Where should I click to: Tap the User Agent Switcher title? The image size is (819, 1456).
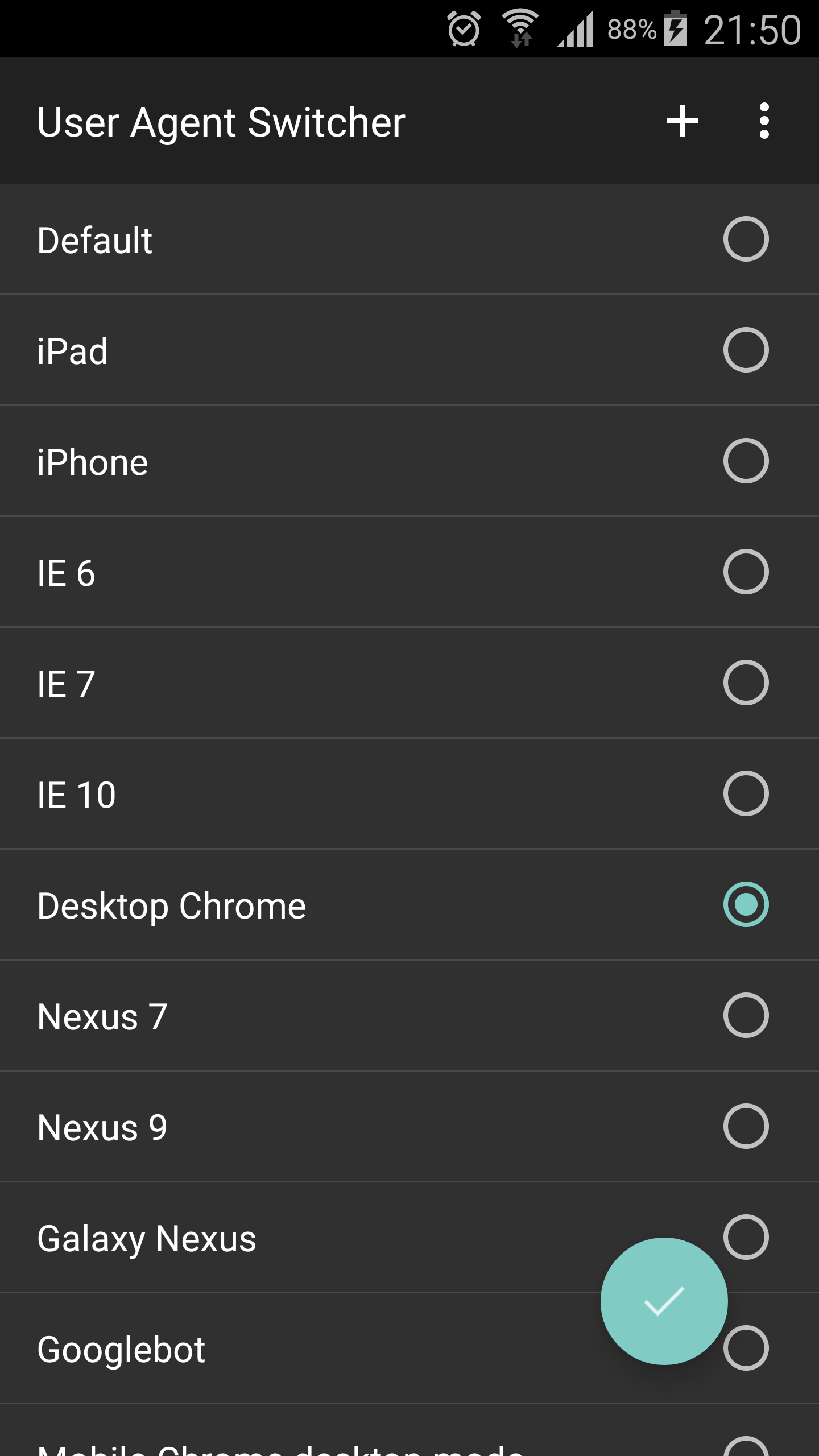pyautogui.click(x=221, y=122)
